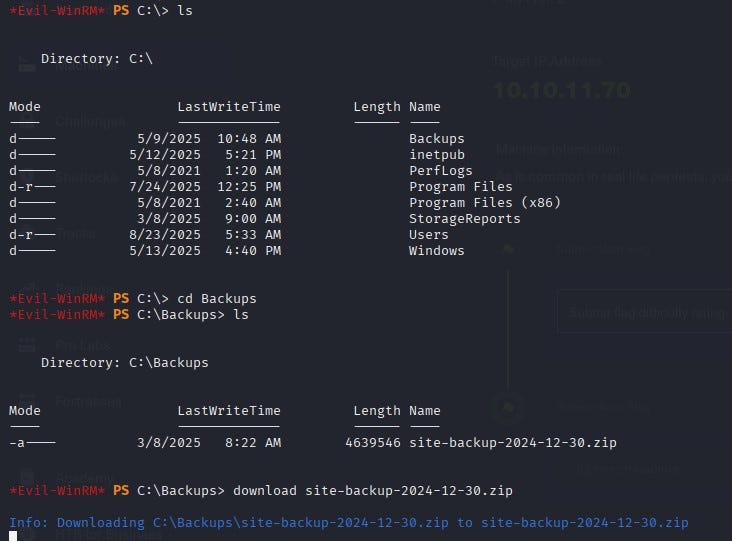
Task: Click the download command on the prompt line
Action: click(x=372, y=491)
